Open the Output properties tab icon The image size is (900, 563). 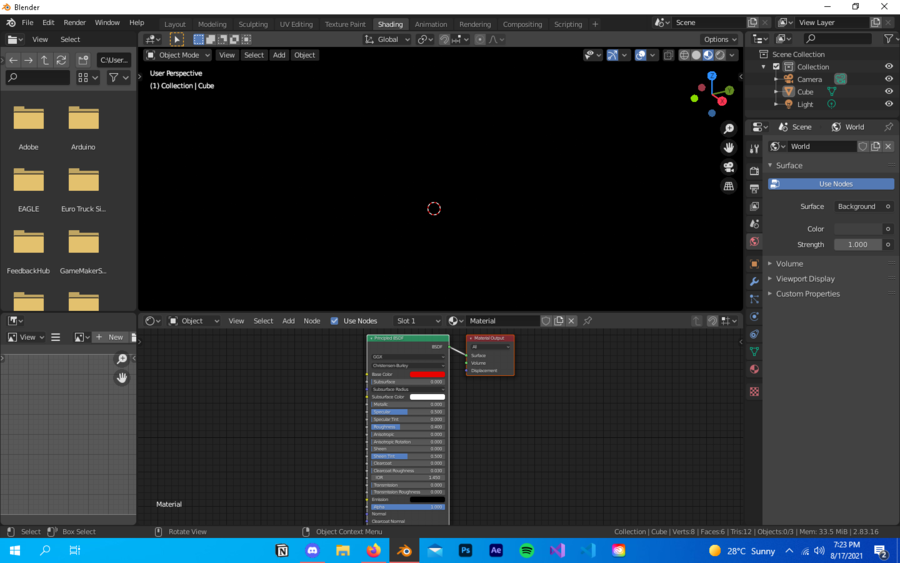(x=754, y=188)
